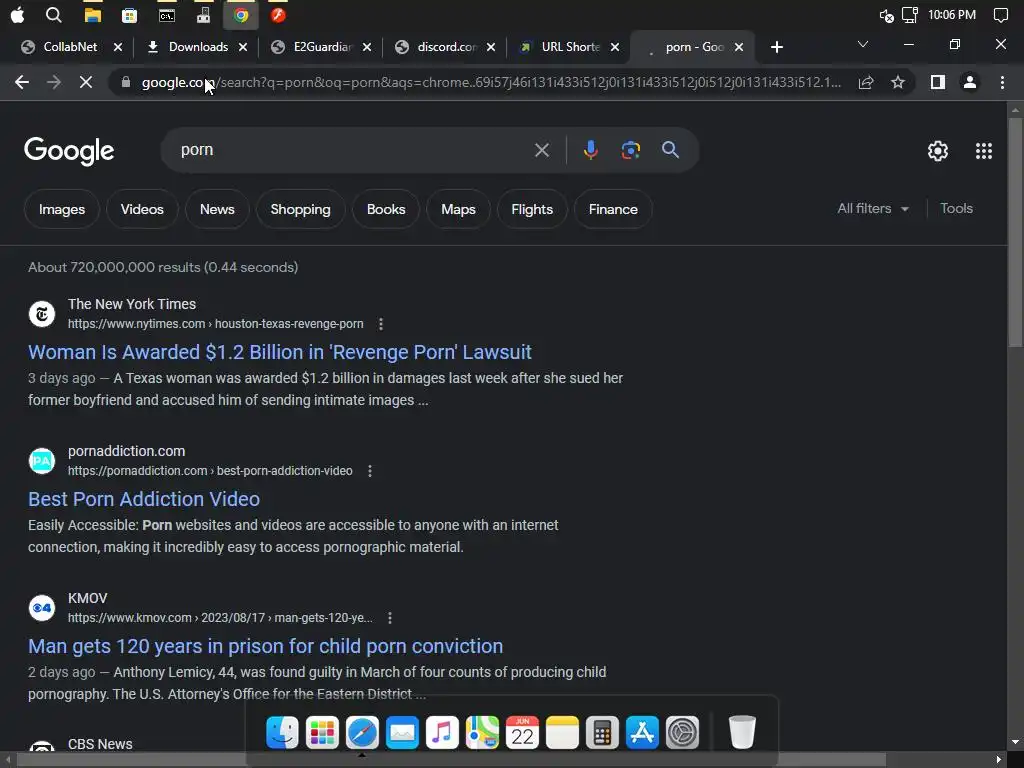Open the notification center icon
1024x768 pixels.
coord(1000,15)
